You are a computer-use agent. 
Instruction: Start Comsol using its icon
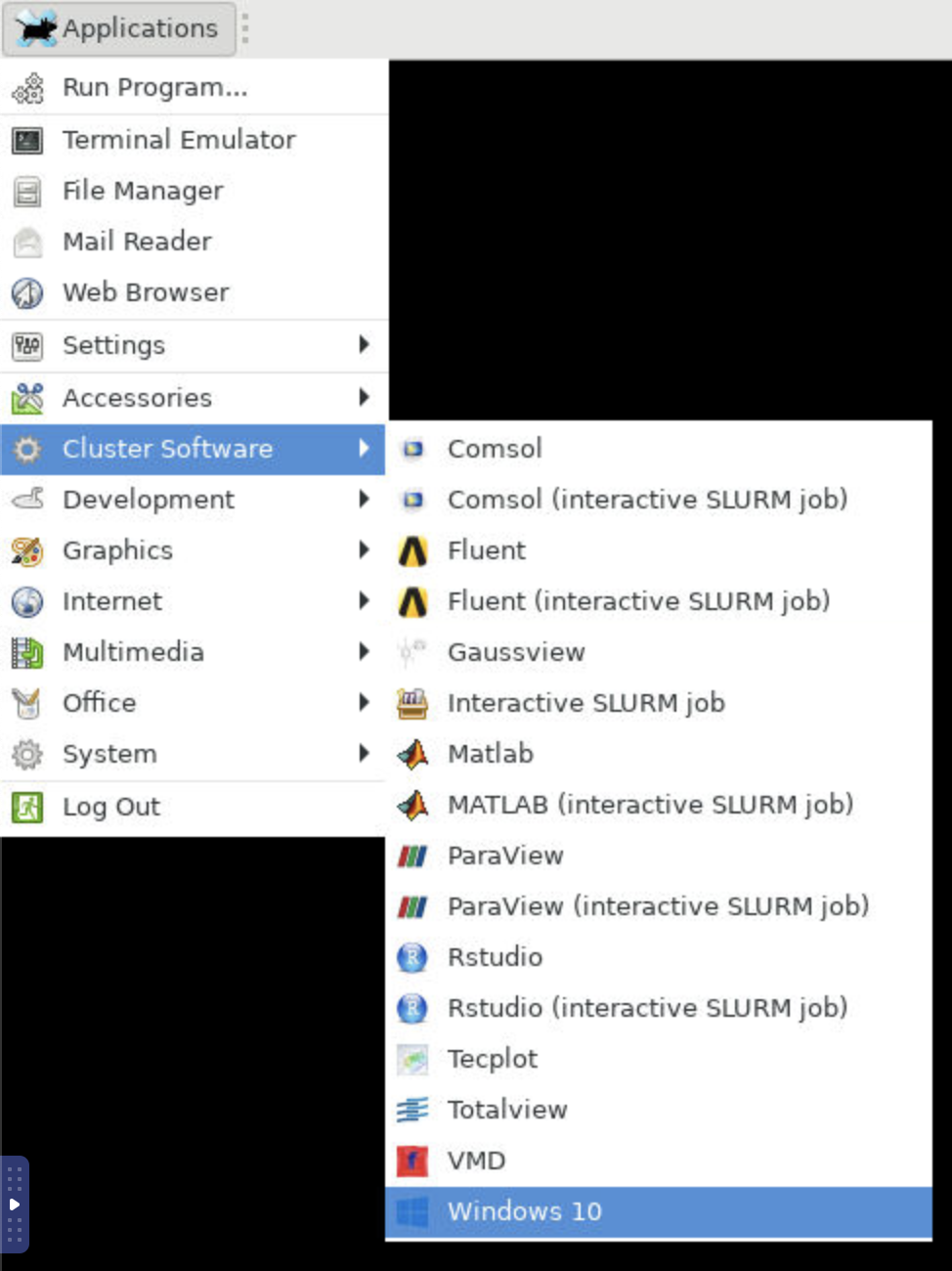412,449
